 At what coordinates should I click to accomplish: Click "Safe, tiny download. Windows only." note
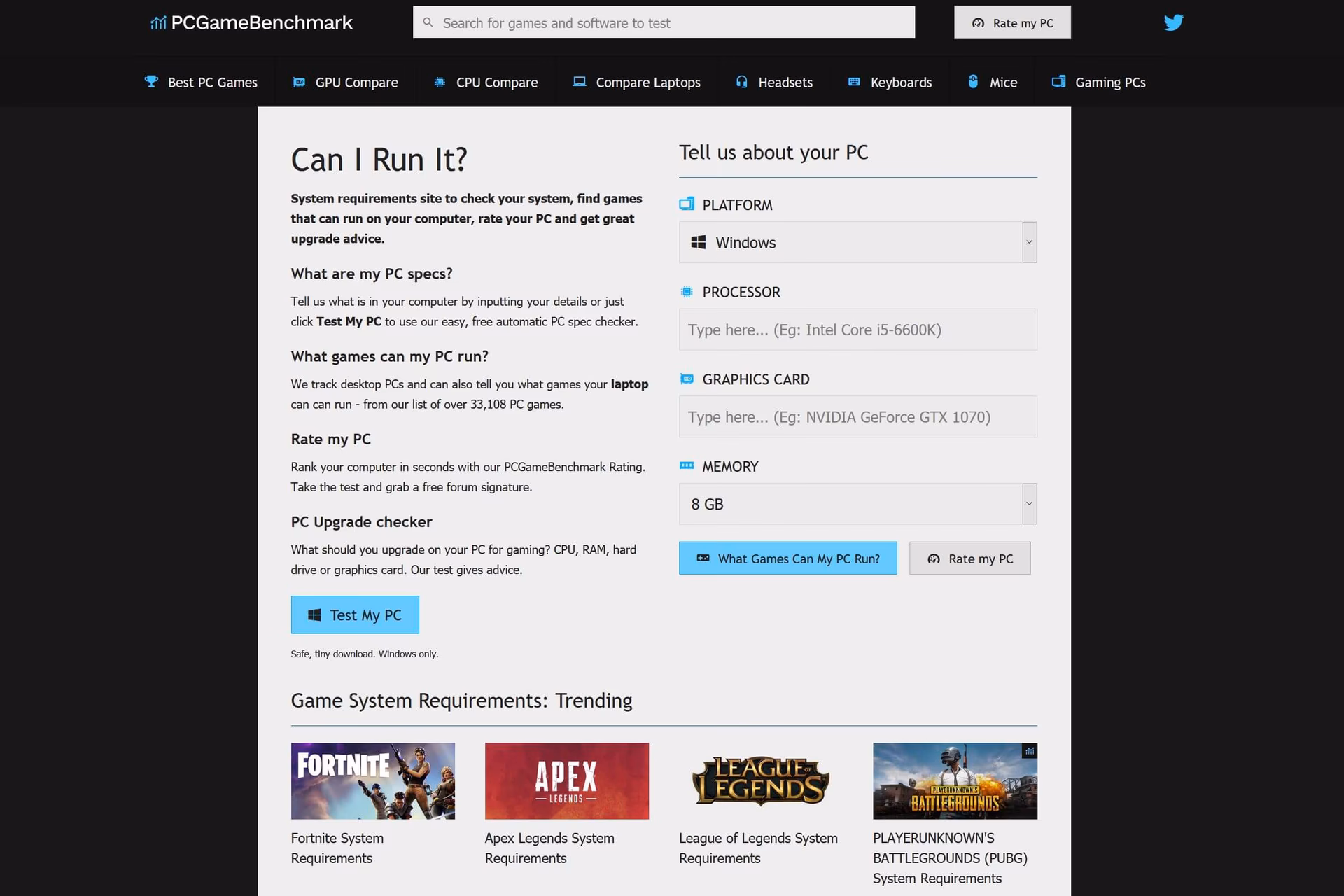click(x=365, y=654)
